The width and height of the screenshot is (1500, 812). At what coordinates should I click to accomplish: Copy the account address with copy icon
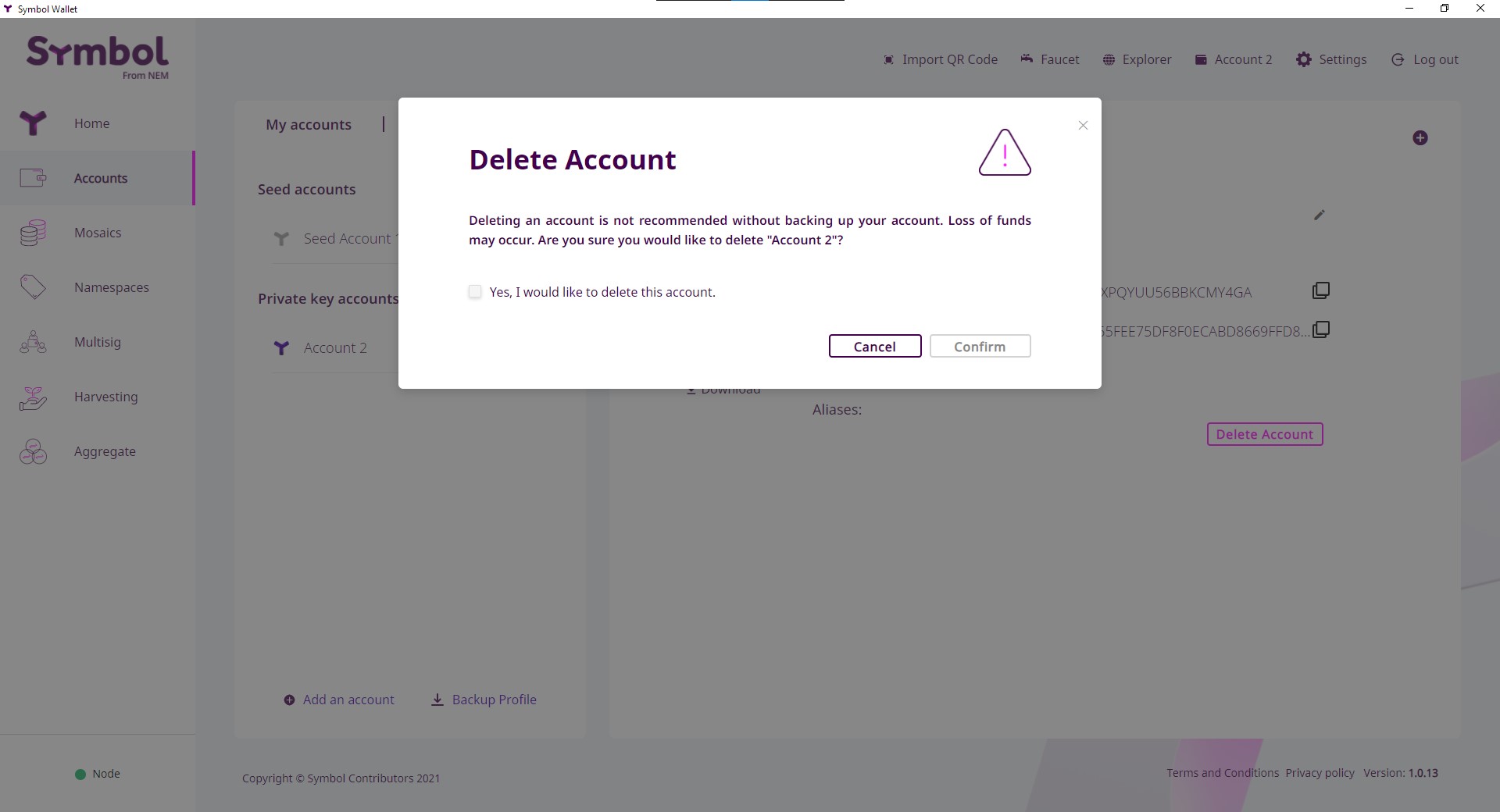[x=1320, y=291]
